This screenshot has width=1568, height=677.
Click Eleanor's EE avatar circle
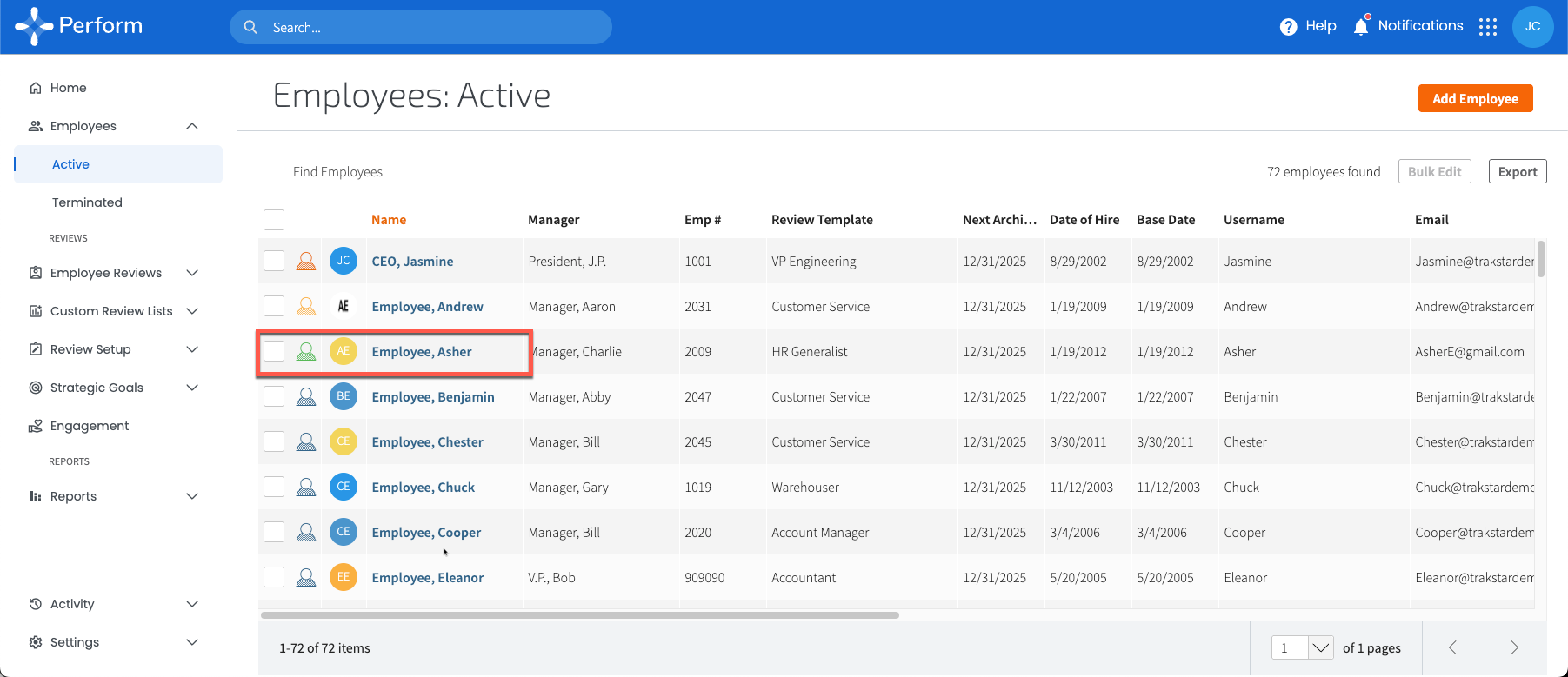[x=344, y=577]
